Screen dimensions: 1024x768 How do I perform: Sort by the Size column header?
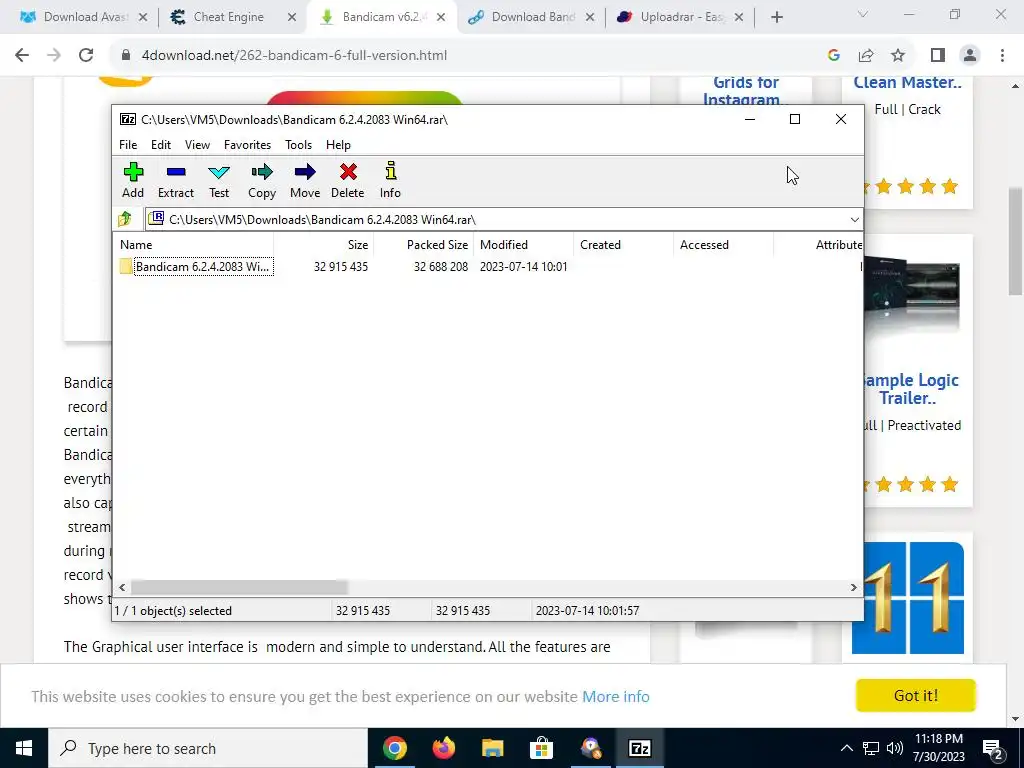(324, 245)
